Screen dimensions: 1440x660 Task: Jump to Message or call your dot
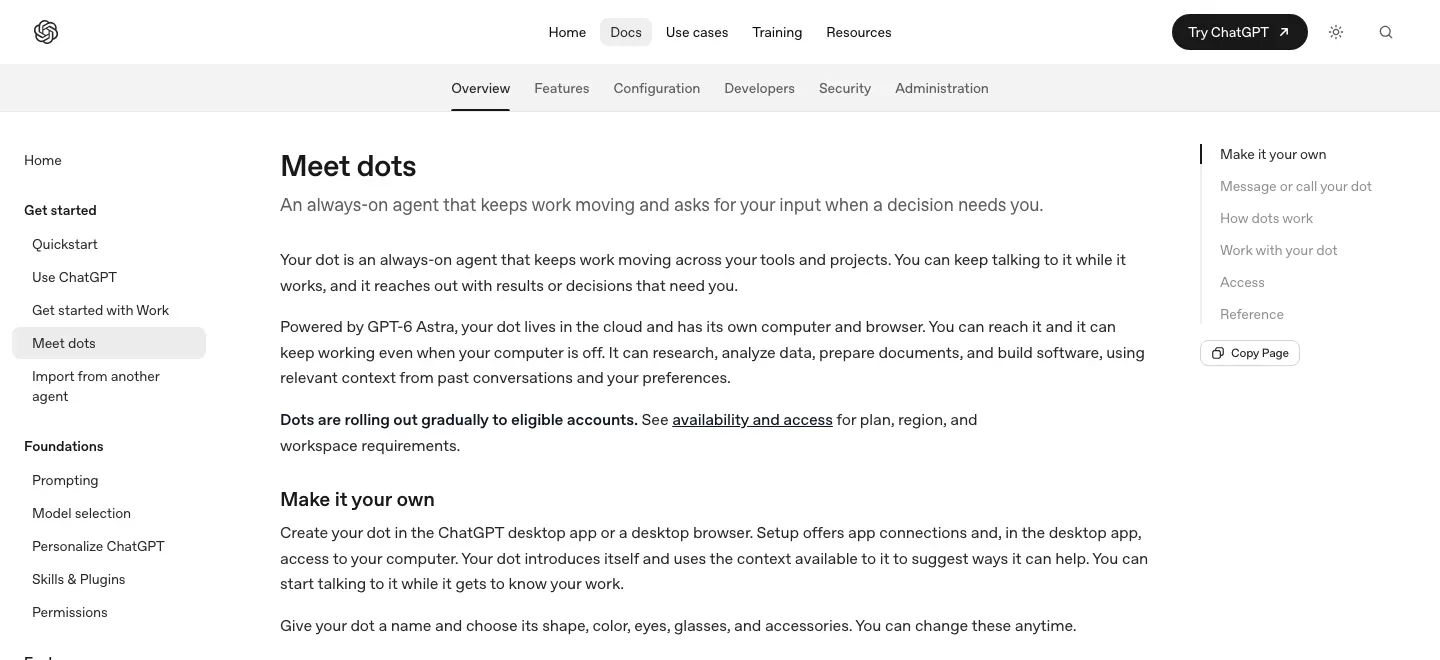pos(1296,186)
